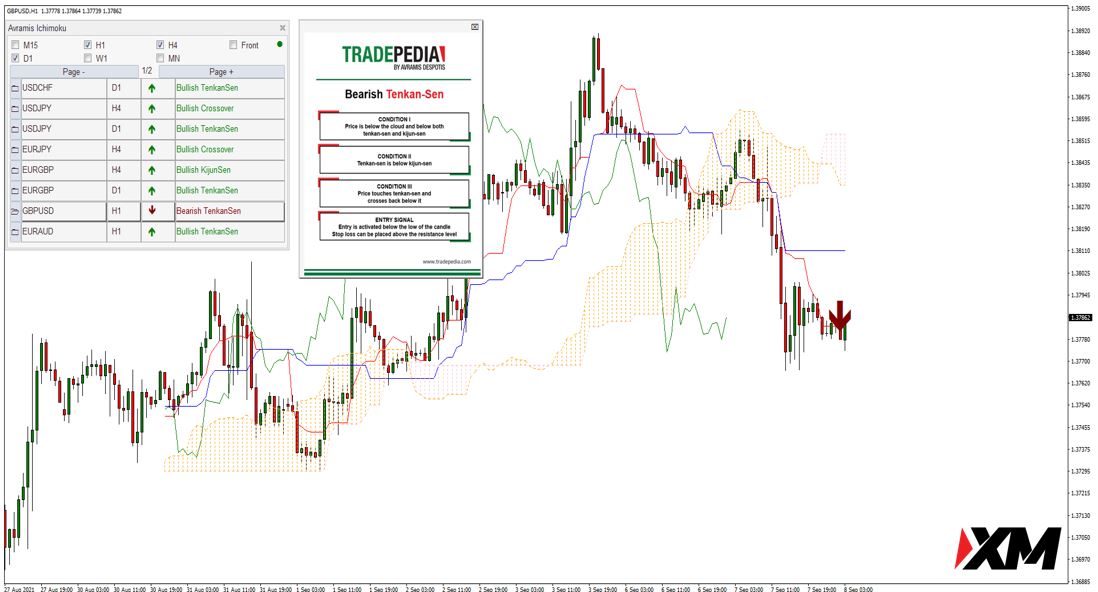1098x592 pixels.
Task: Click the green up arrow in USDJPY H4 row
Action: coord(152,109)
